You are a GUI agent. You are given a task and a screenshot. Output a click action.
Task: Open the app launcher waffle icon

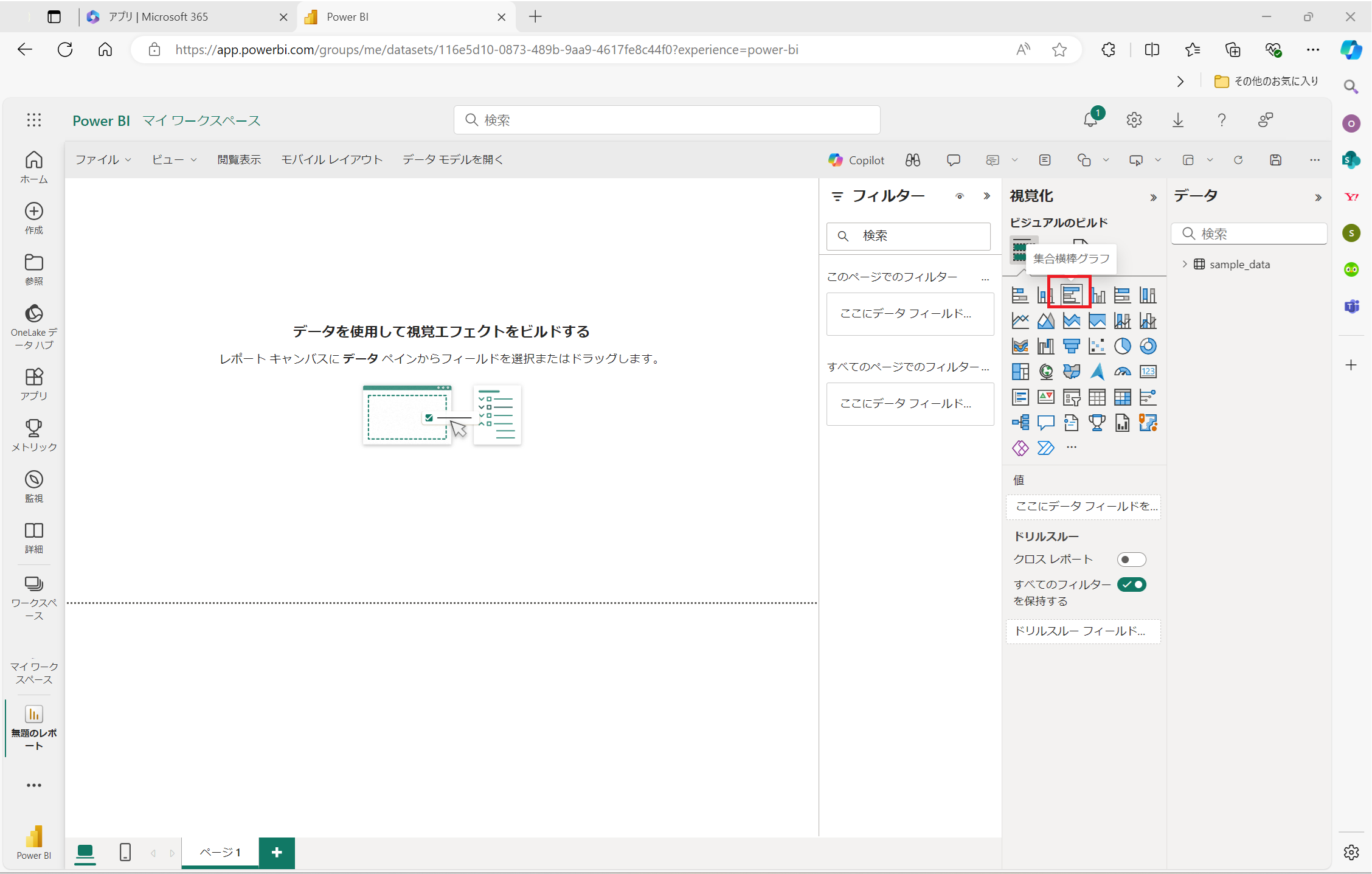point(33,120)
